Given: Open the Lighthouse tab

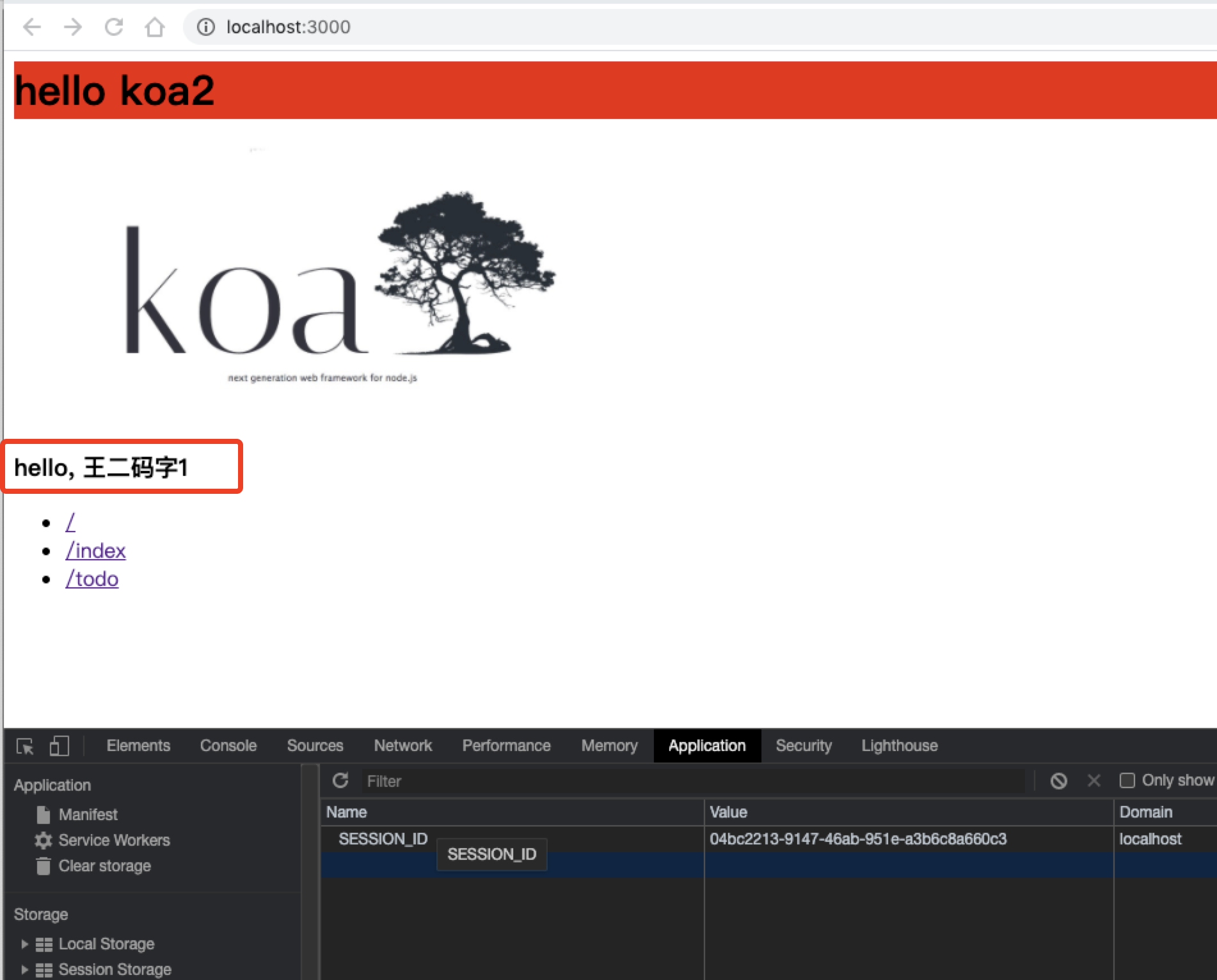Looking at the screenshot, I should (900, 746).
